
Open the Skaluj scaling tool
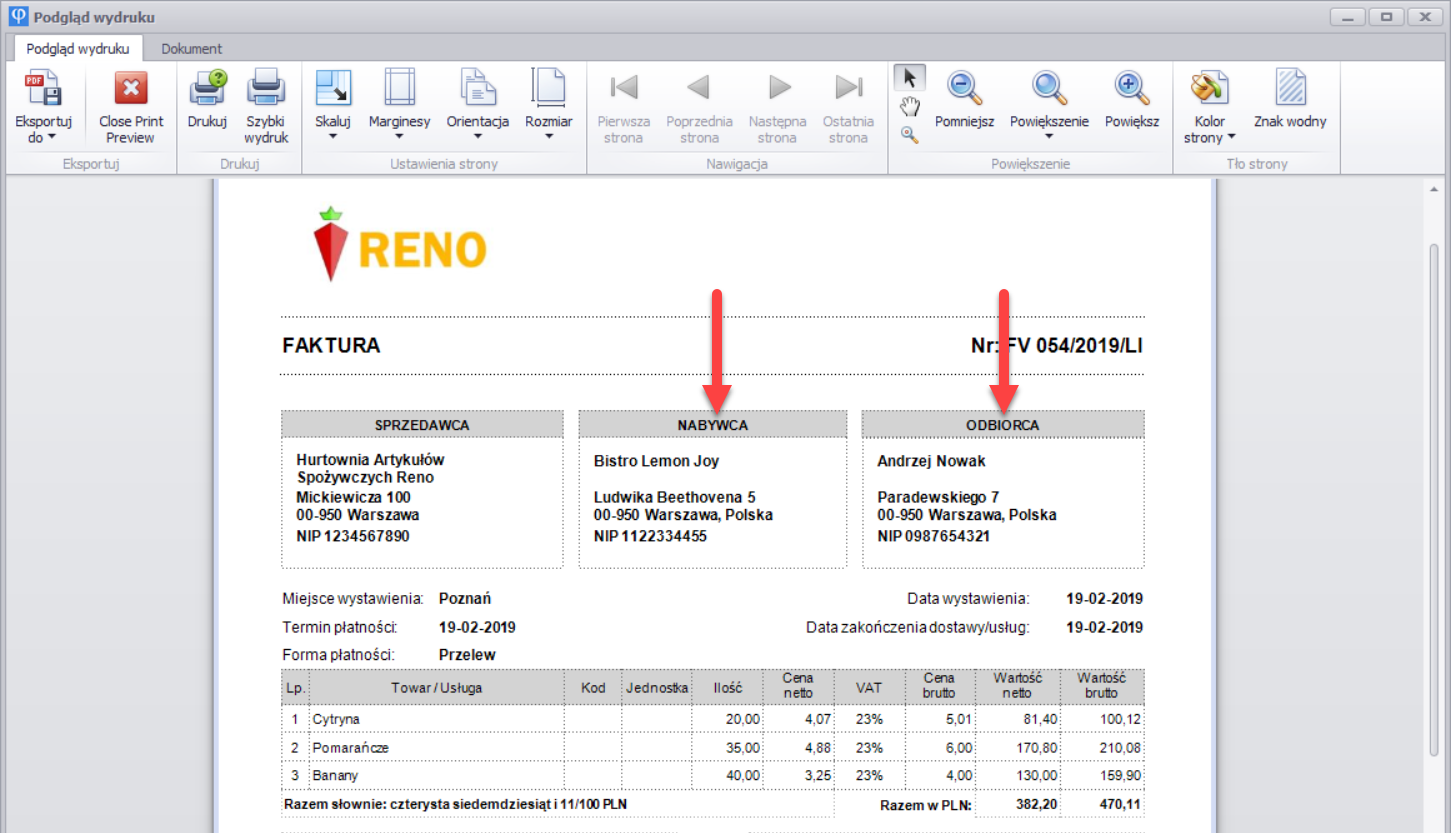[333, 88]
